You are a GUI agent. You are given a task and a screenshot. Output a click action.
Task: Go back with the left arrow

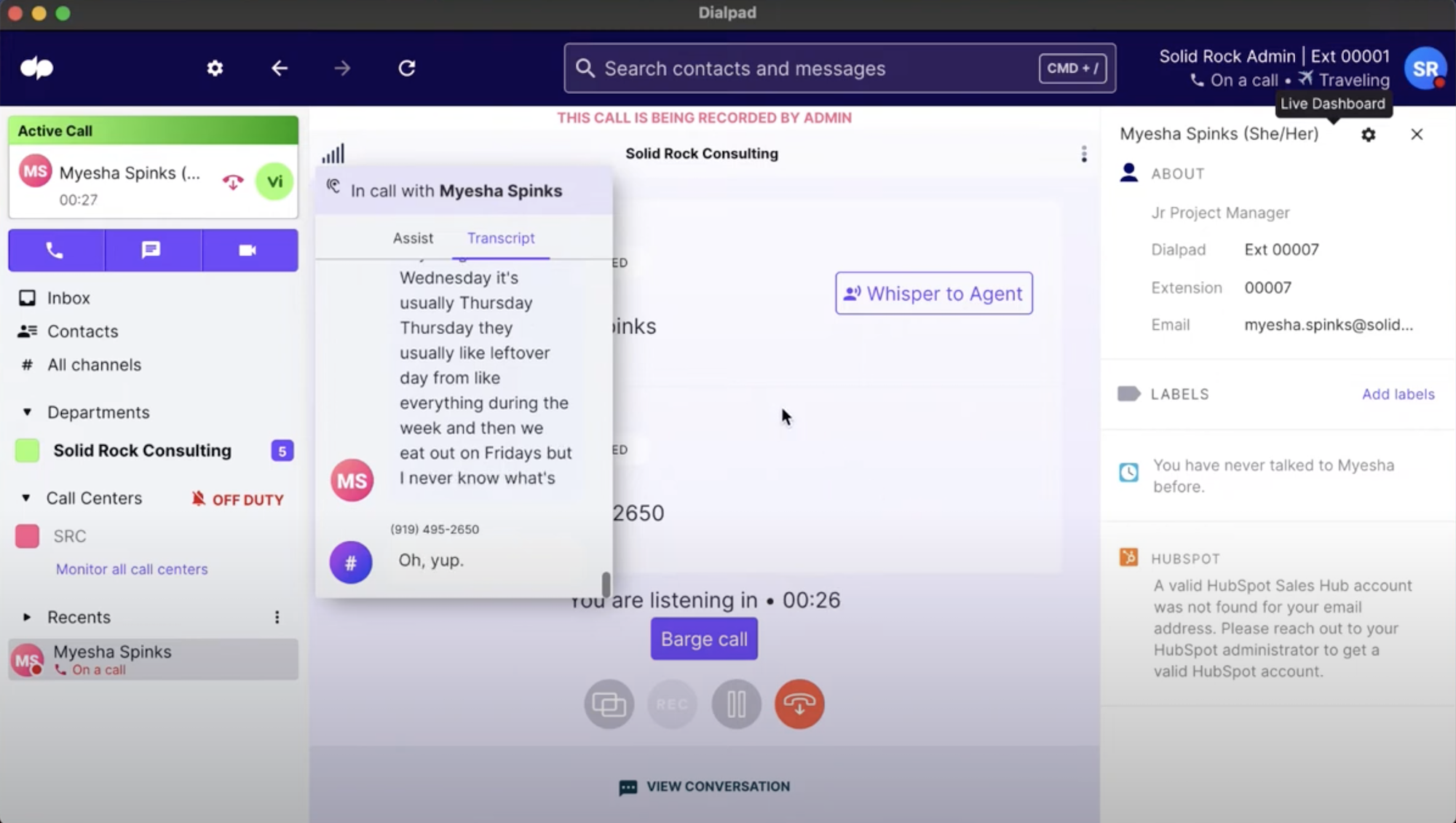280,68
